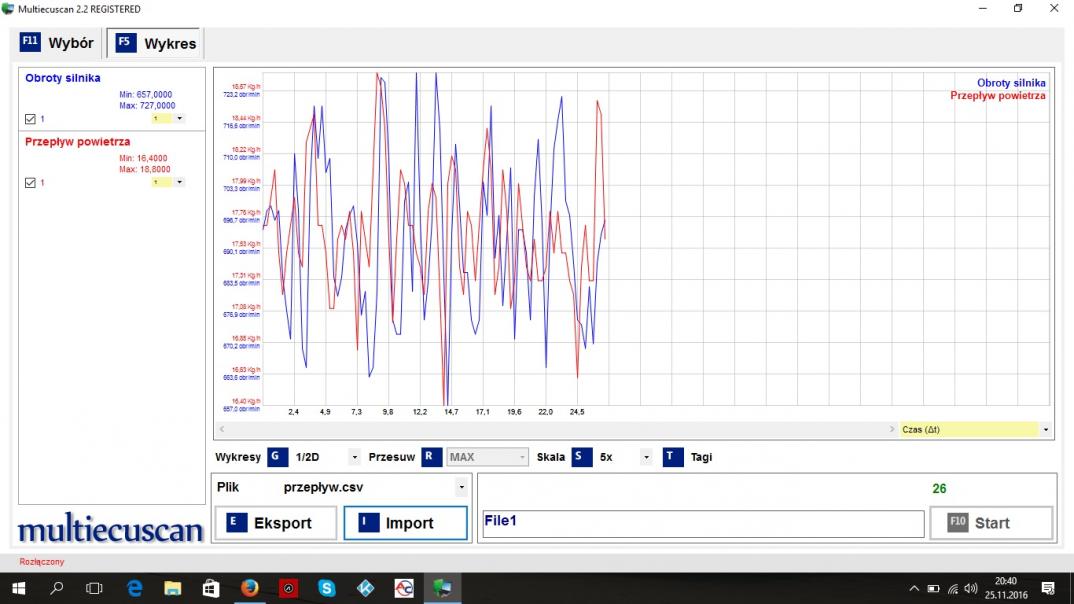This screenshot has height=604, width=1074.
Task: Uncheck the Obroty silnika checkbox
Action: [30, 119]
